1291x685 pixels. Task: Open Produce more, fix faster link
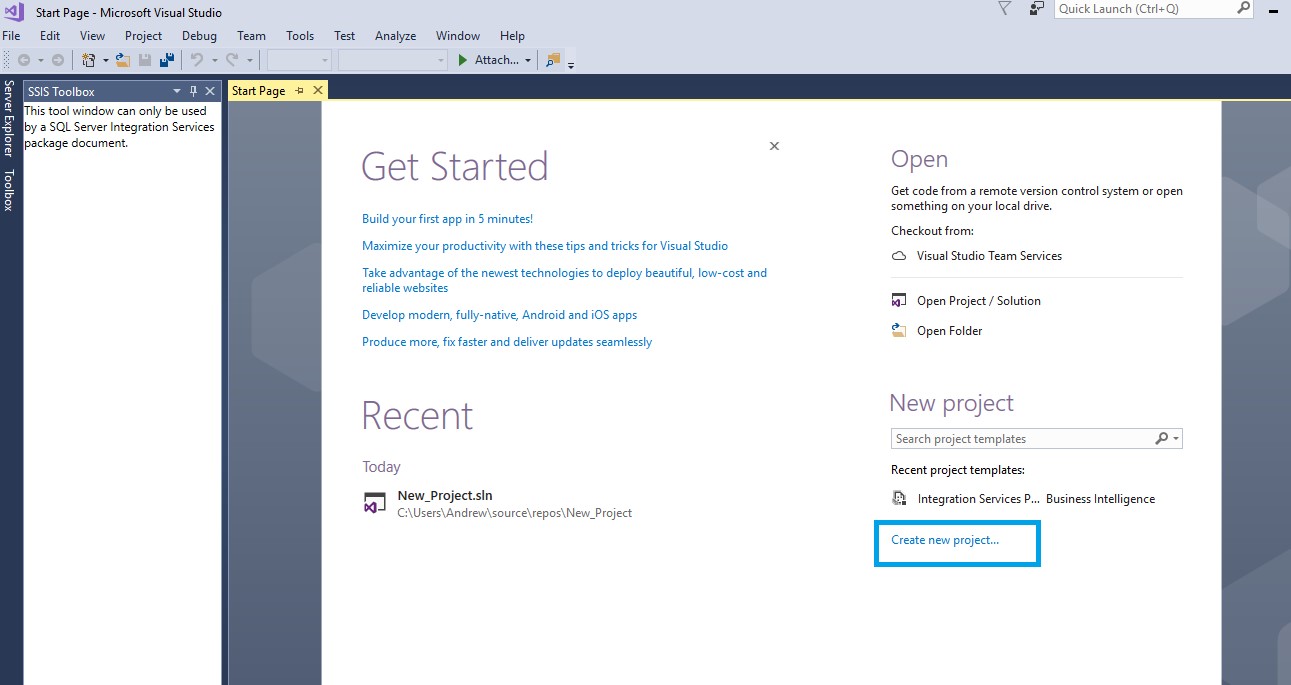507,341
